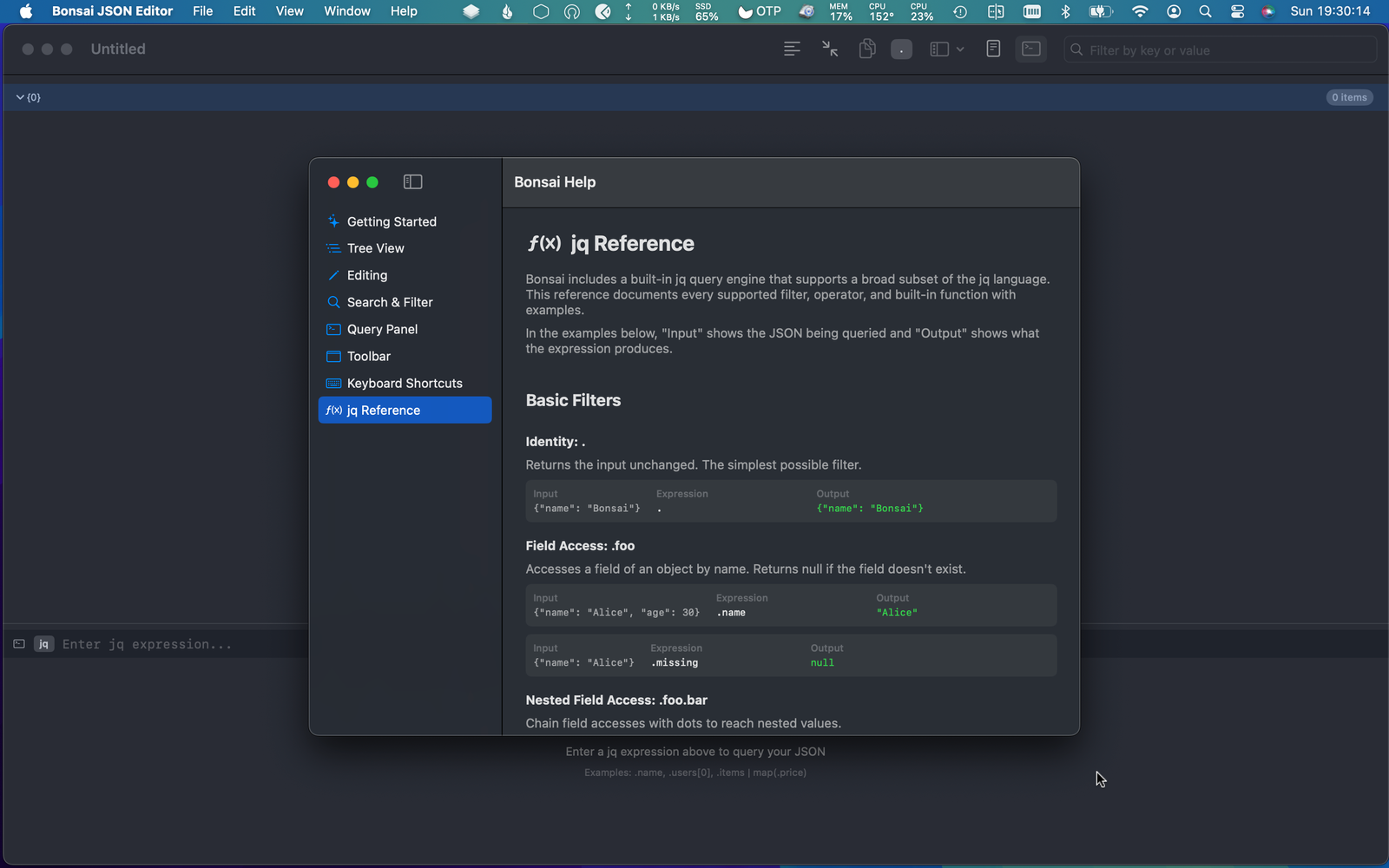Click the collapse arrows toolbar icon
The width and height of the screenshot is (1389, 868).
coord(830,49)
